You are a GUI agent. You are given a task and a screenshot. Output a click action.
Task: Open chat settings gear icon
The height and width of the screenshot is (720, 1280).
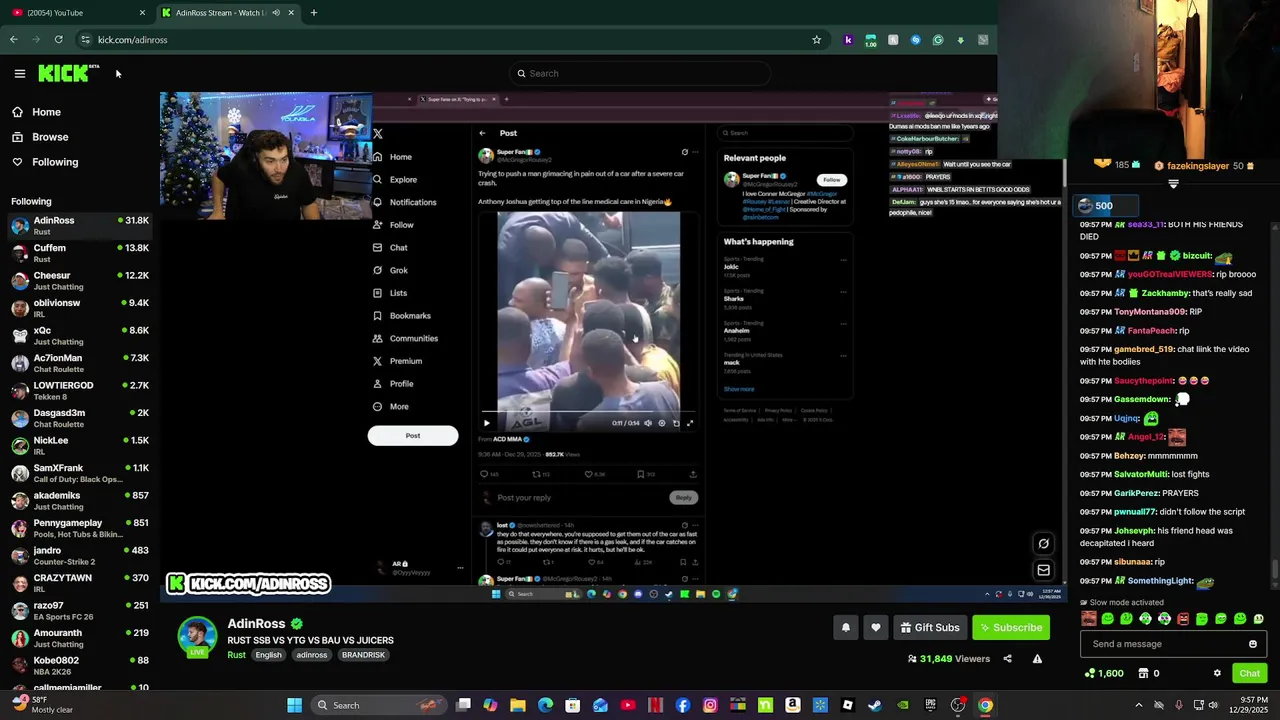coord(1217,673)
